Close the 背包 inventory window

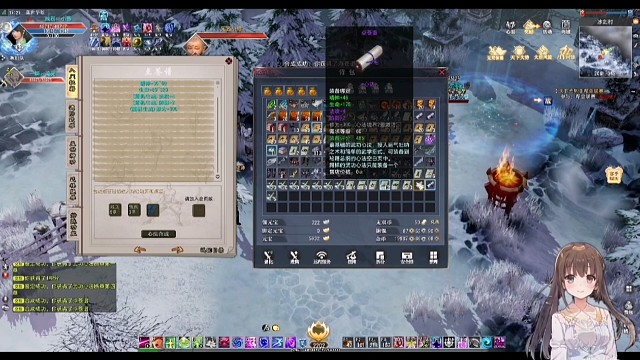(x=442, y=72)
